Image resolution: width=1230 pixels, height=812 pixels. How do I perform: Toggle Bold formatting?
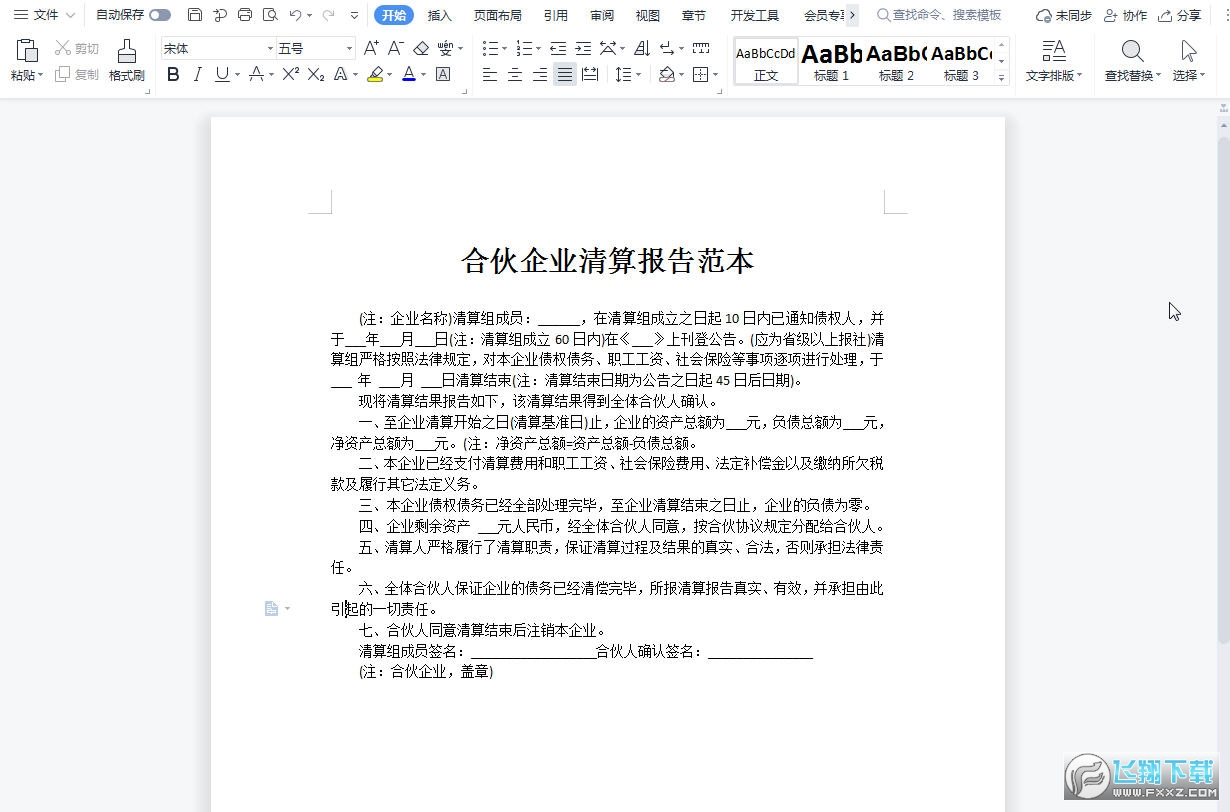173,75
